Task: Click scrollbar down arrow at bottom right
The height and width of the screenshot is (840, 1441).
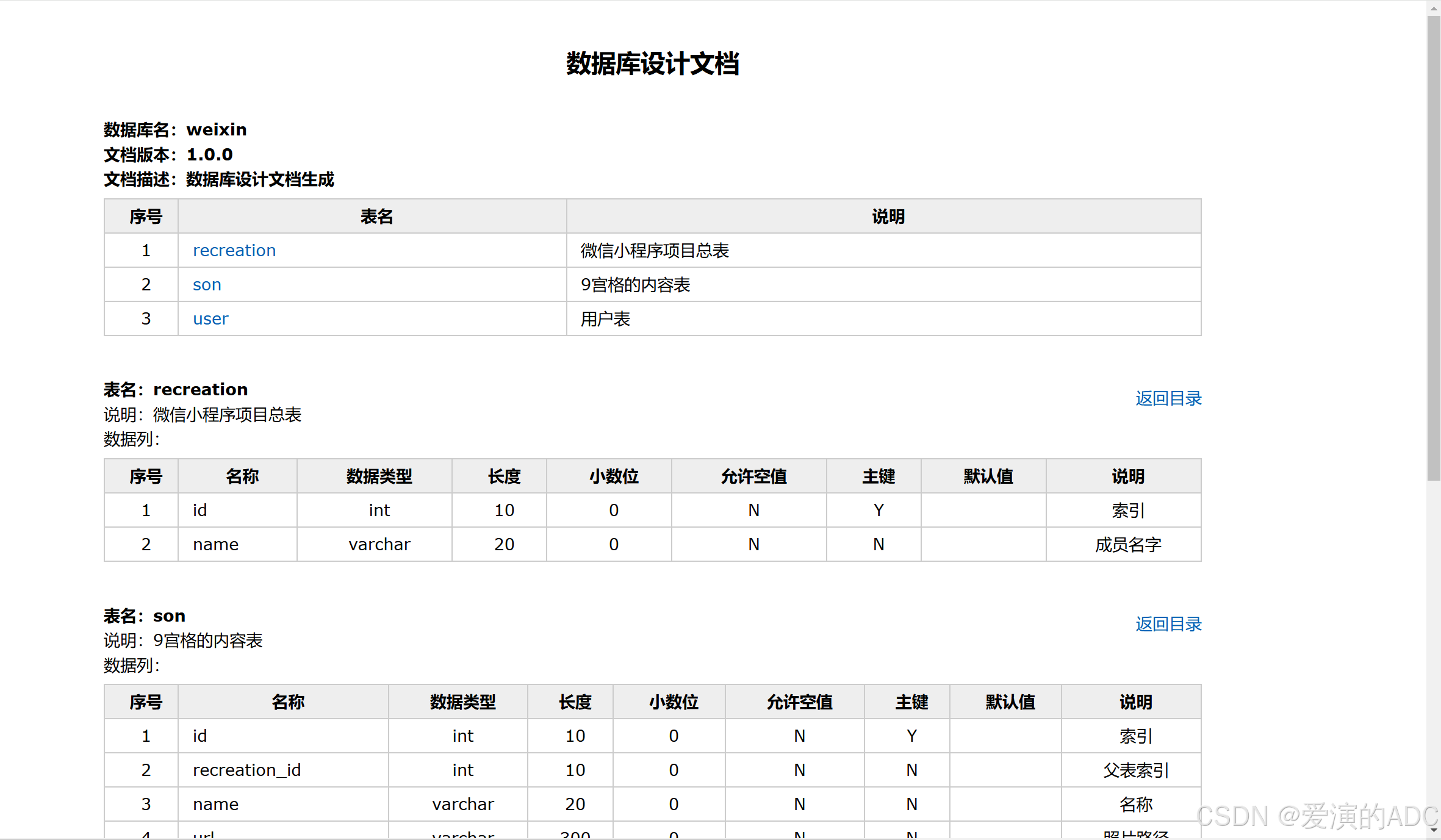Action: click(1434, 830)
